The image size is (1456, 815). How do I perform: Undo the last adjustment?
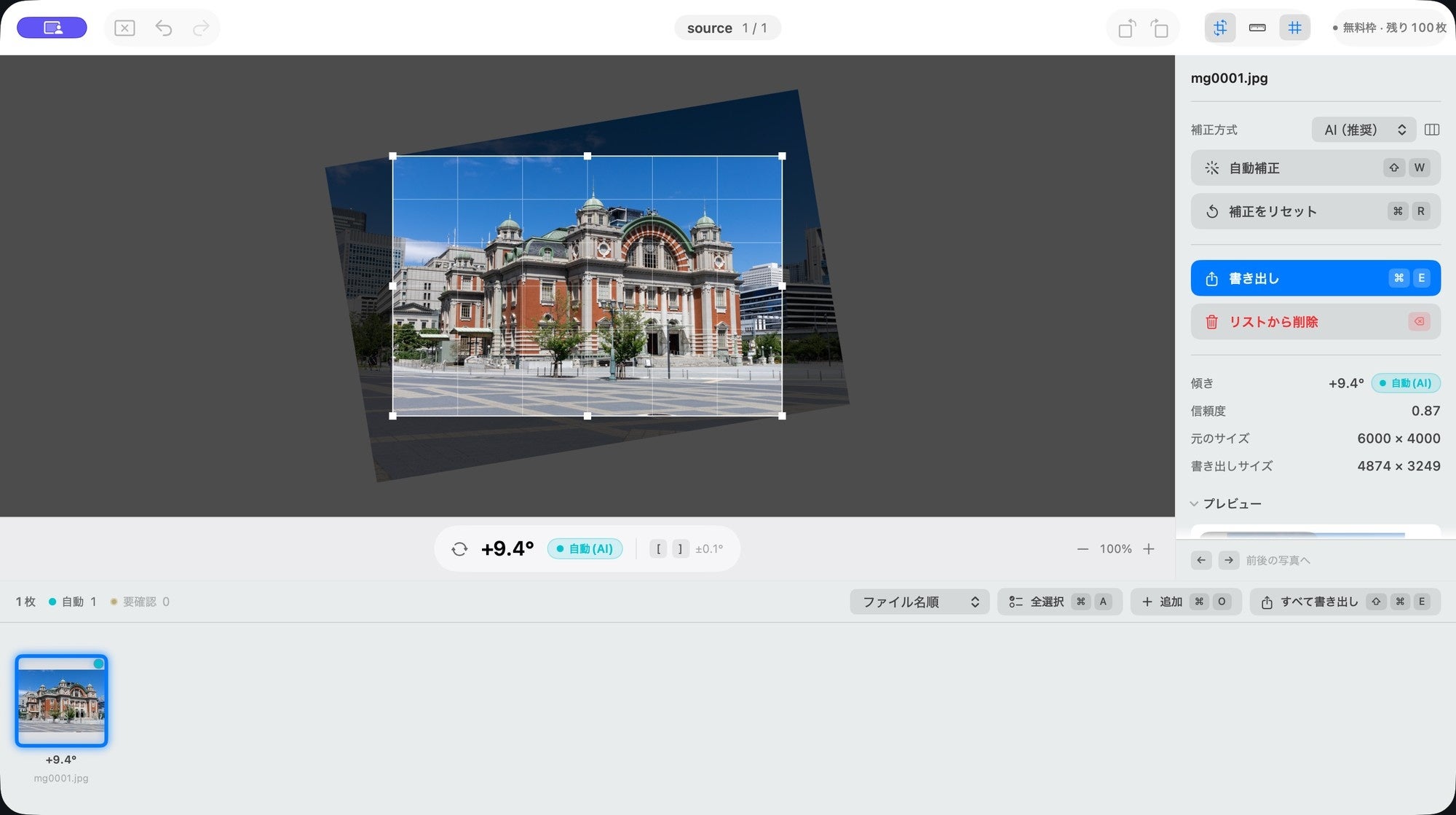[x=164, y=28]
